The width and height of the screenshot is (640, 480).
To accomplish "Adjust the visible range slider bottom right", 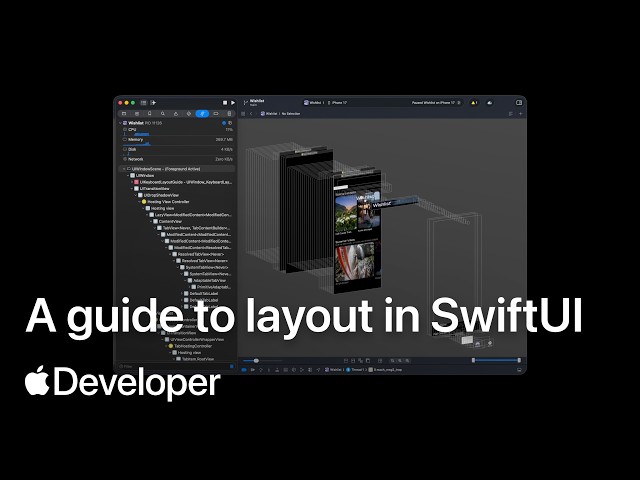I will pos(496,360).
